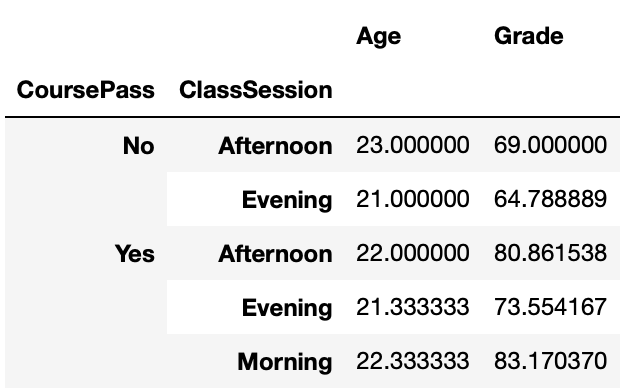Click the Grade column header
This screenshot has height=390, width=622.
[x=528, y=36]
